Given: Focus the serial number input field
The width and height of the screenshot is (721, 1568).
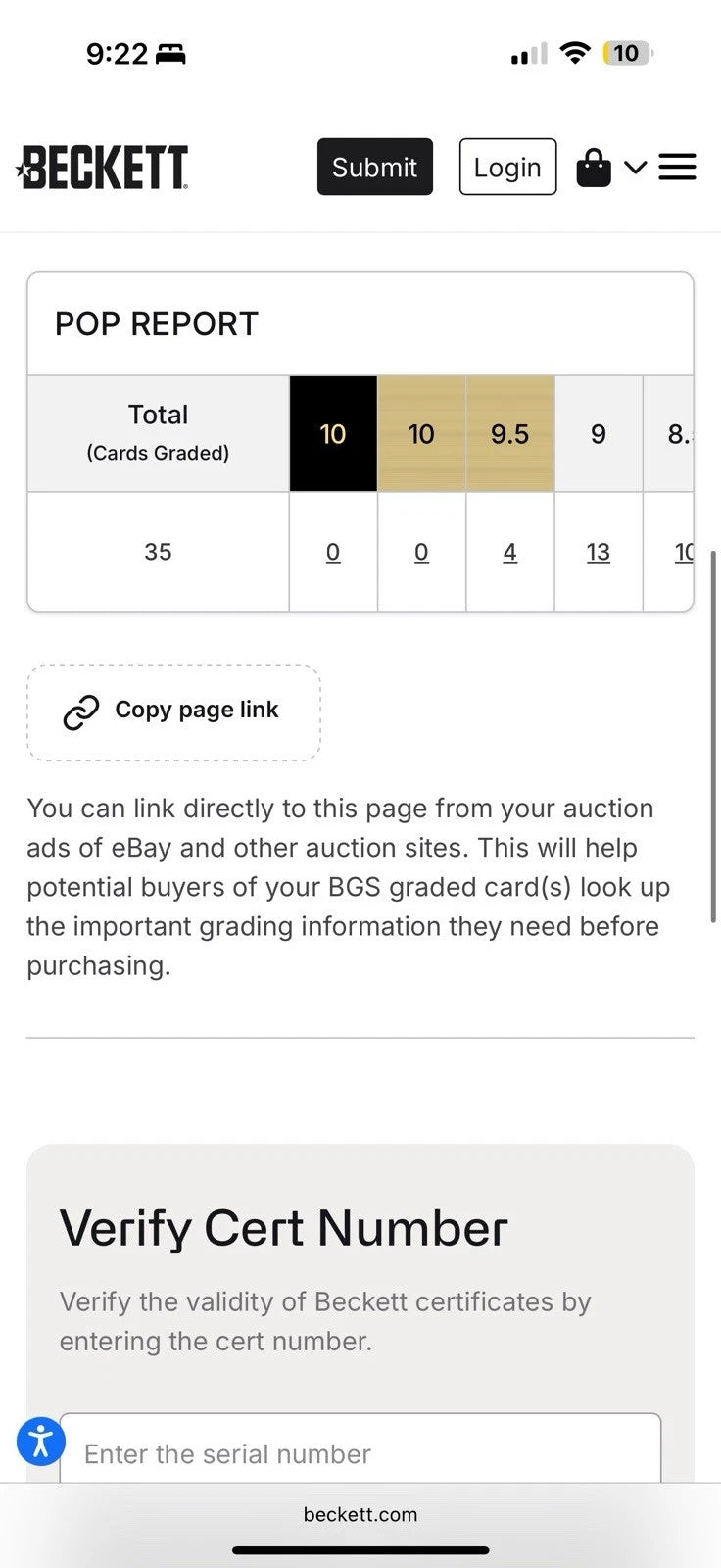Looking at the screenshot, I should point(360,1452).
